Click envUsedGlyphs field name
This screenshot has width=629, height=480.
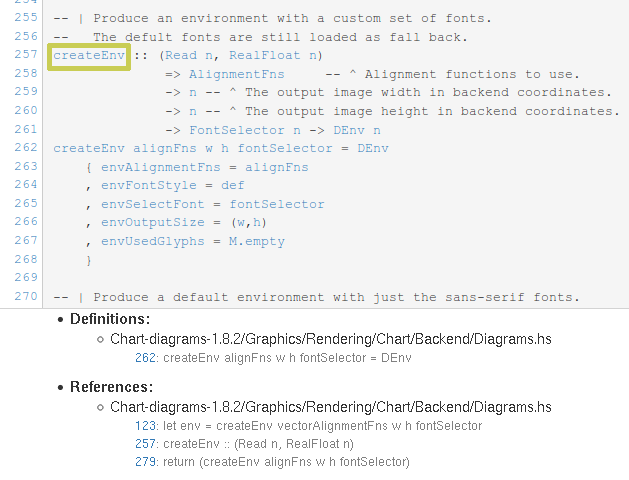click(152, 241)
